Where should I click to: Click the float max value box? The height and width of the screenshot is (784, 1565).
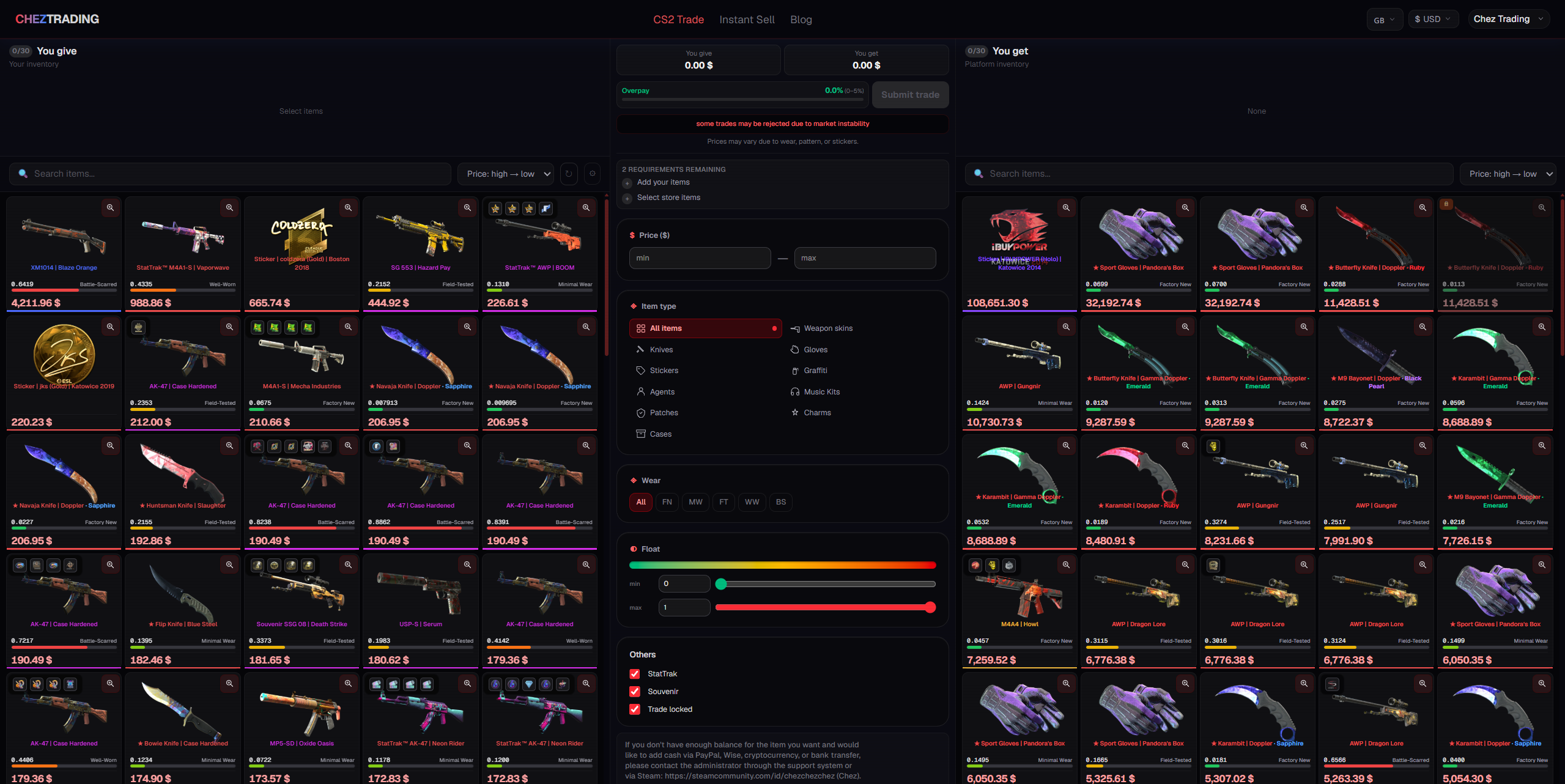click(684, 607)
